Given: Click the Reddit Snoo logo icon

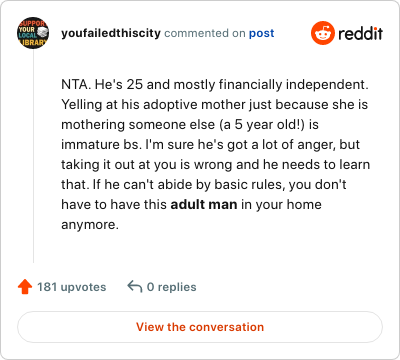Looking at the screenshot, I should pyautogui.click(x=322, y=33).
